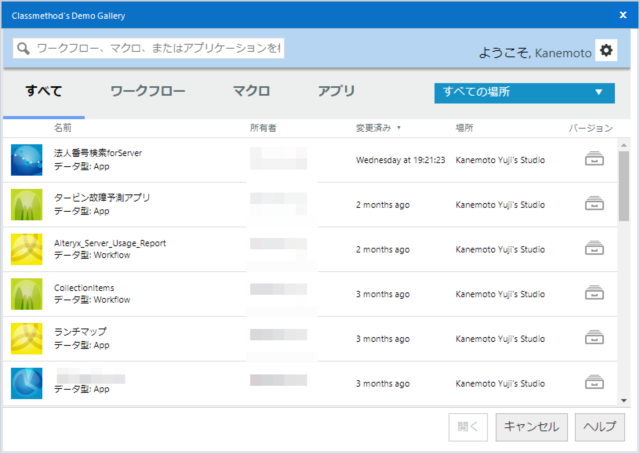Open version history for 法人番号検索forServer
The height and width of the screenshot is (454, 640).
pos(594,158)
